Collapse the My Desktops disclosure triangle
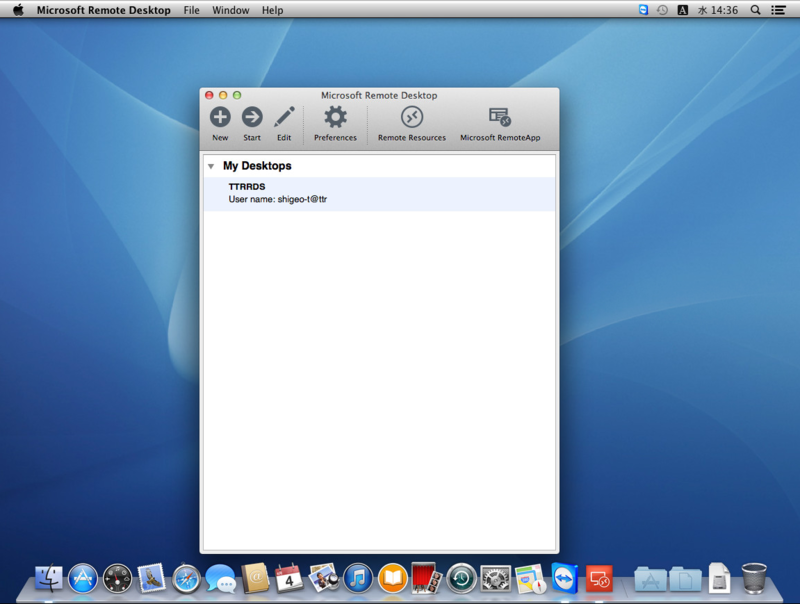Viewport: 800px width, 604px height. tap(211, 166)
